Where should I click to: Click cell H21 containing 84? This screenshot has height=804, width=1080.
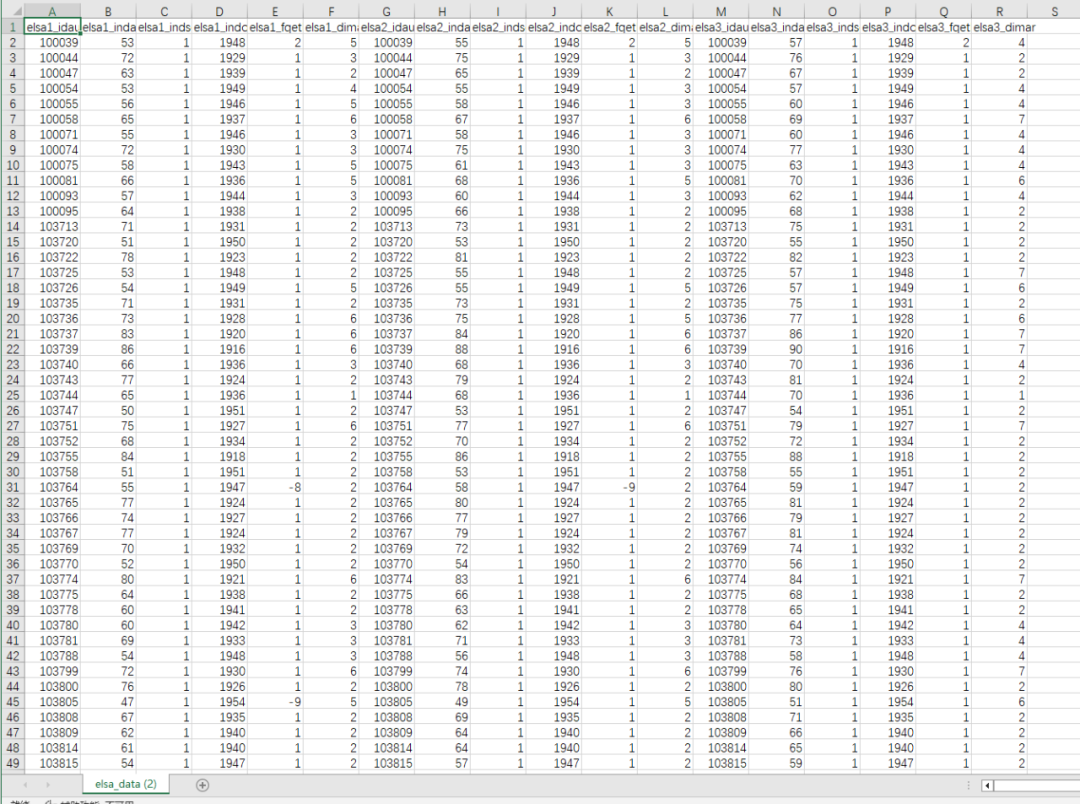442,333
